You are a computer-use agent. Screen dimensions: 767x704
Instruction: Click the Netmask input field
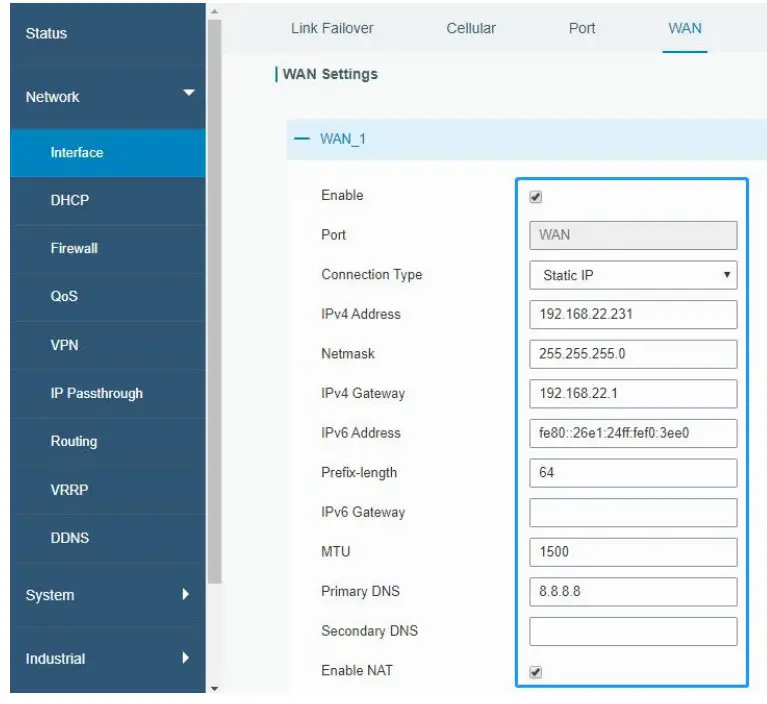tap(633, 354)
